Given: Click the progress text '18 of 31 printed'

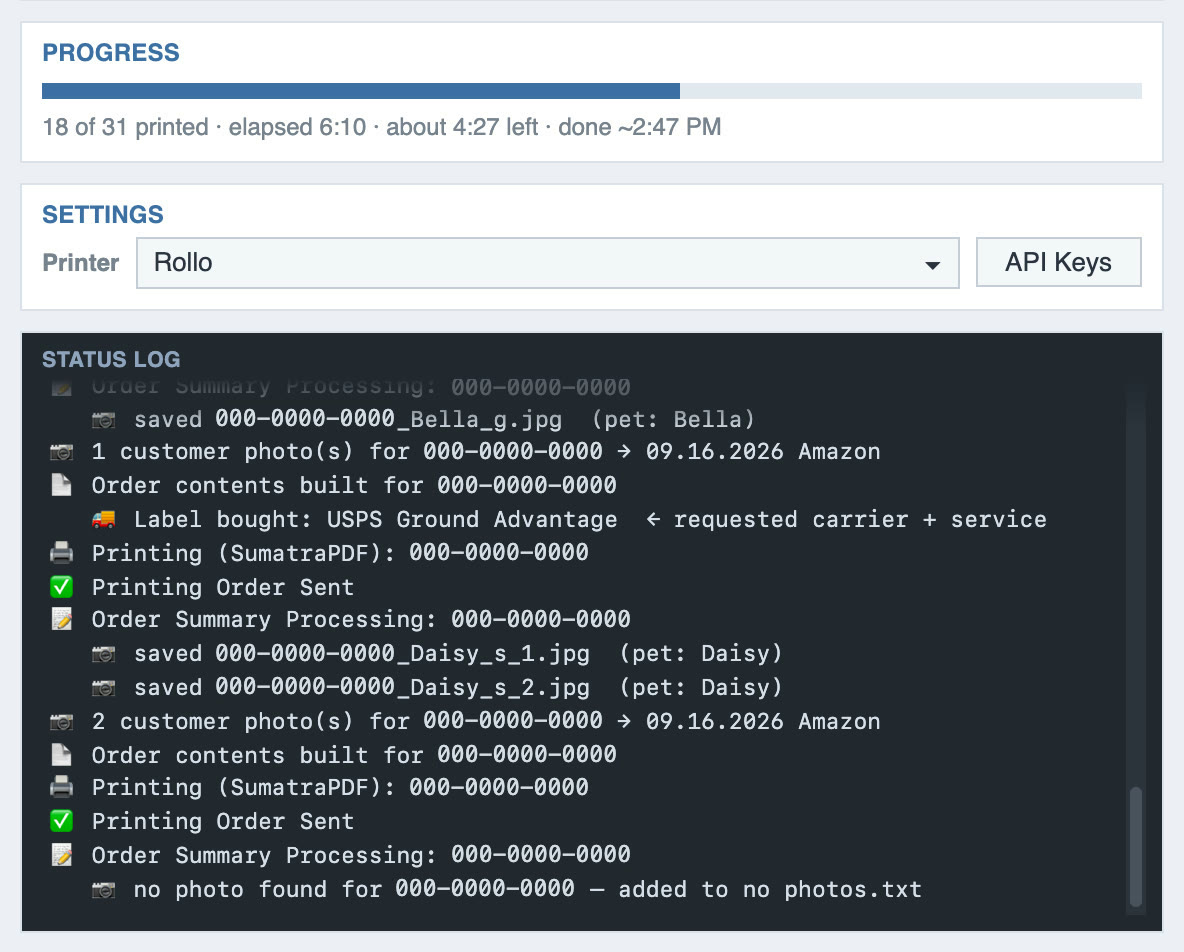Looking at the screenshot, I should pos(125,127).
